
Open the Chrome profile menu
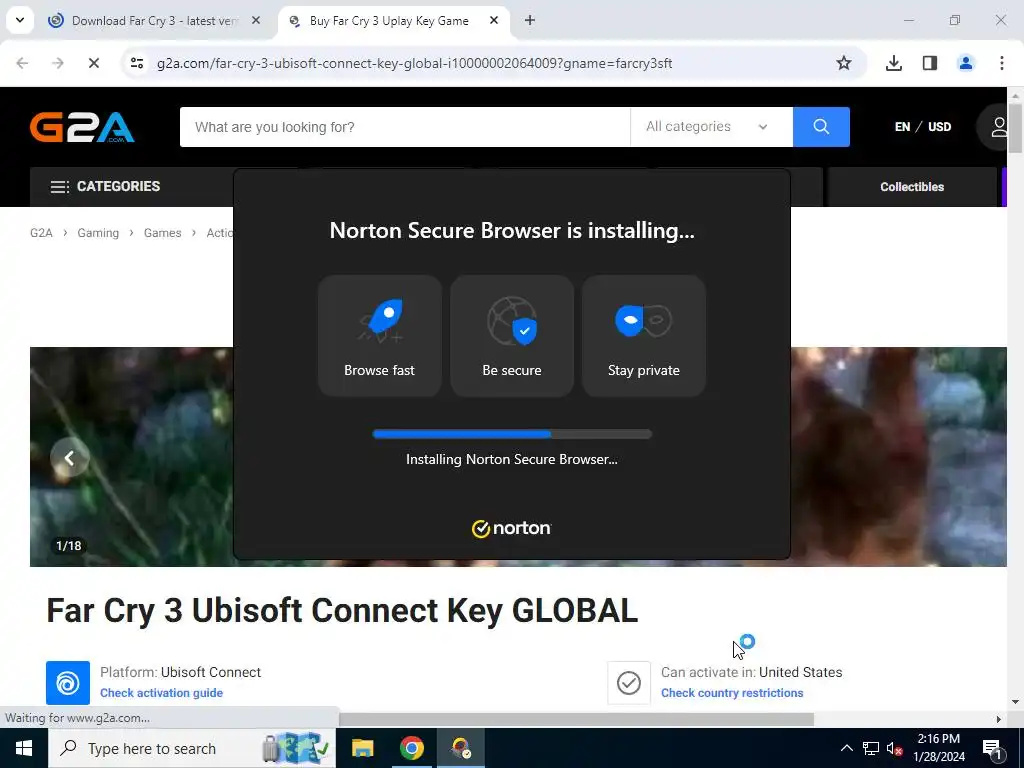point(965,63)
